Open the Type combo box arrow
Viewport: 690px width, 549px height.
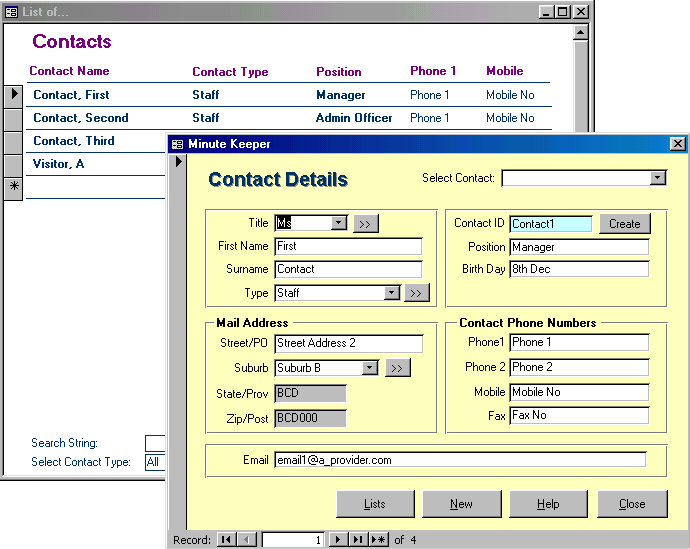tap(392, 293)
